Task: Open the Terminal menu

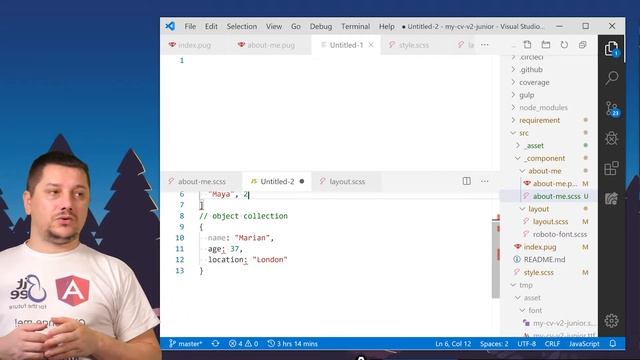Action: 356,26
